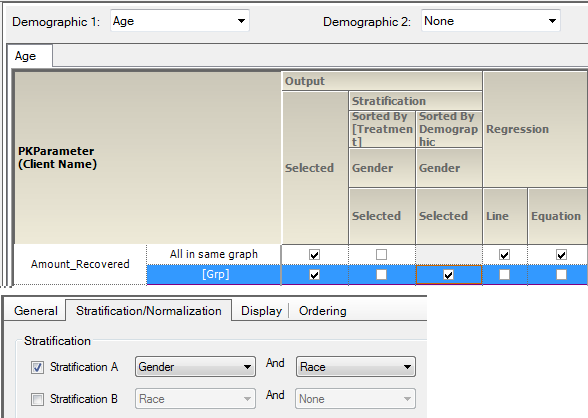Toggle Output Selected checkbox in Grp row

[314, 275]
